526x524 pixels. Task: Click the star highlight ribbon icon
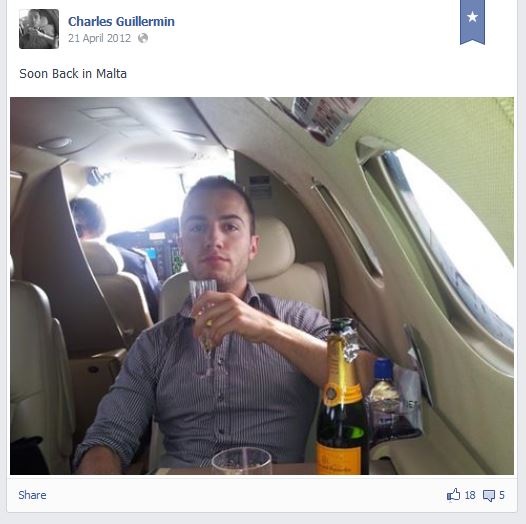(x=472, y=21)
